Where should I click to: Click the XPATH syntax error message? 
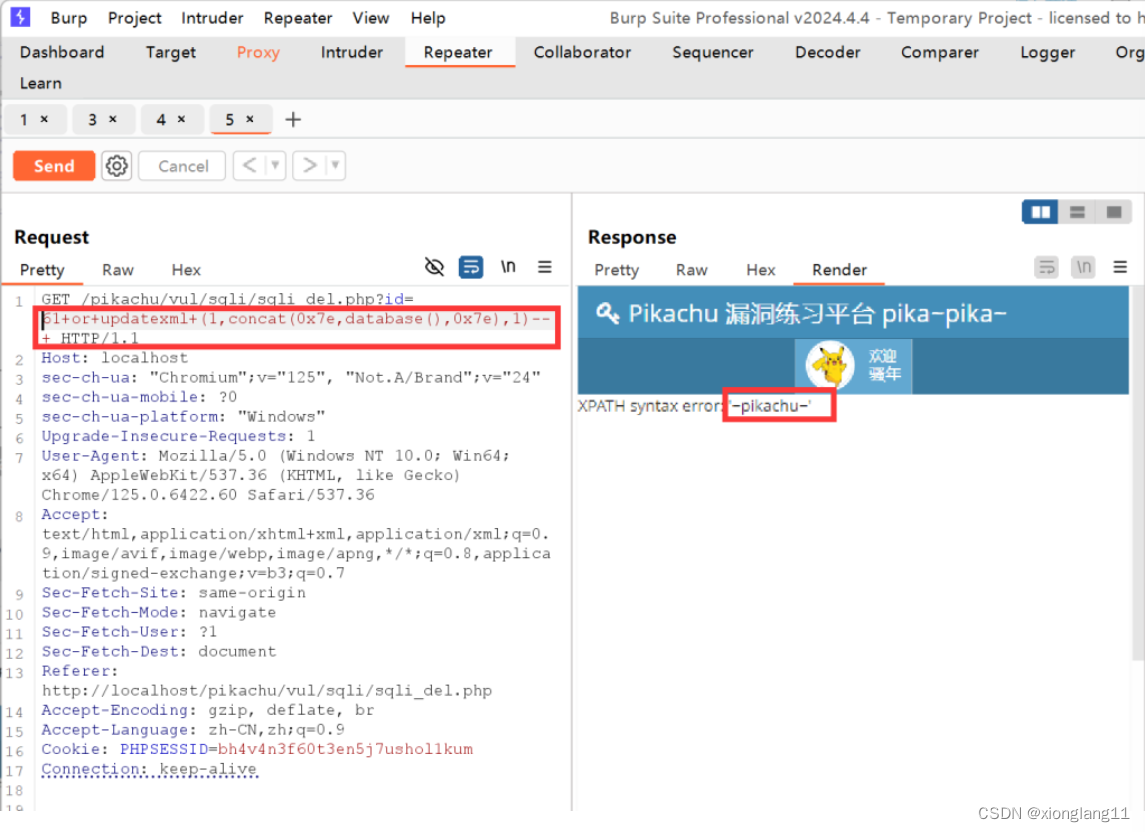[x=694, y=406]
